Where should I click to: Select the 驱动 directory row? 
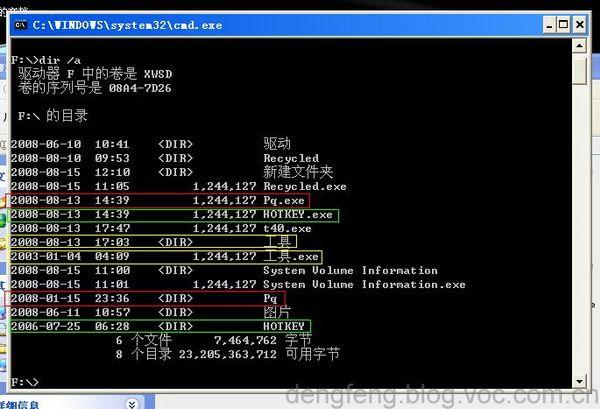pos(151,144)
